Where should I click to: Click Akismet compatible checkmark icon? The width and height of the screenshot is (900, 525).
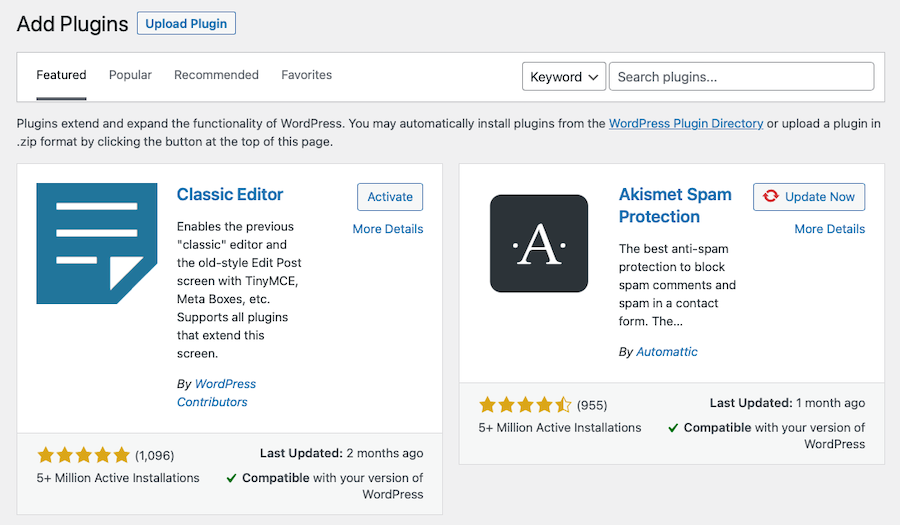coord(673,428)
